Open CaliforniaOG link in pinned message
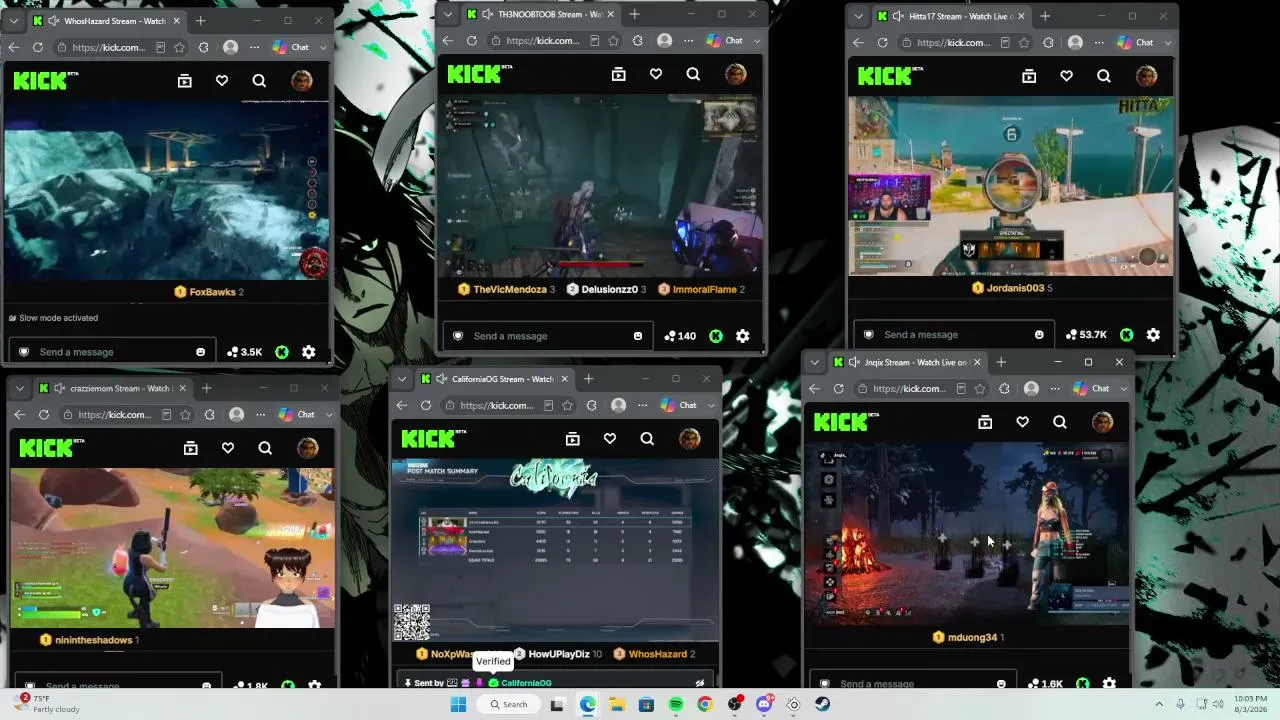The height and width of the screenshot is (720, 1280). [x=526, y=683]
